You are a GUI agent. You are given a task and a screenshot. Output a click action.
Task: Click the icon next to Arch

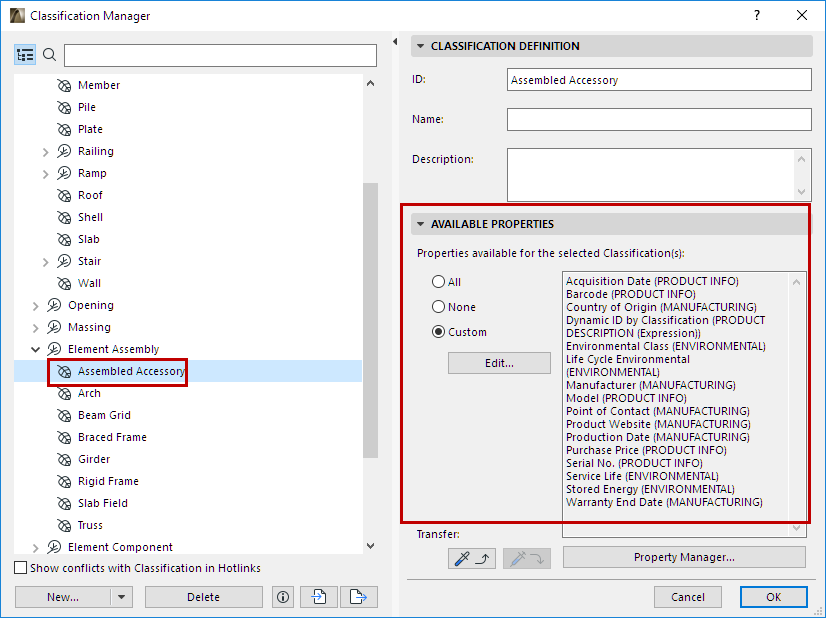click(64, 394)
